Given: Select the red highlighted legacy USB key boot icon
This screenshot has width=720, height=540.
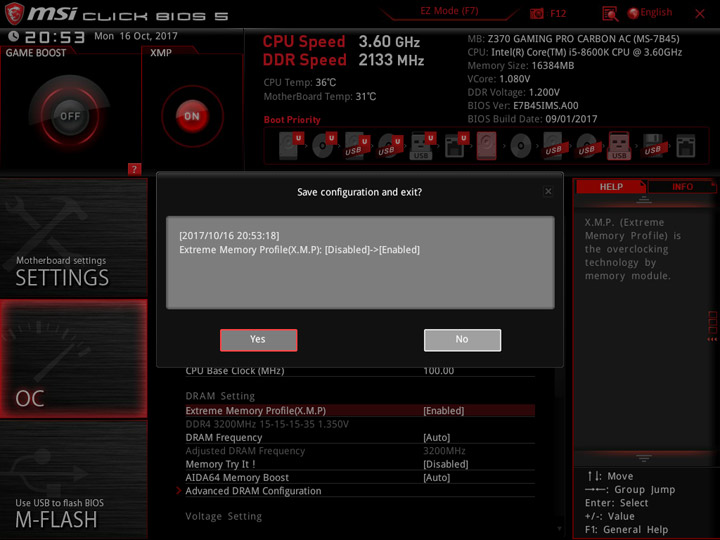Looking at the screenshot, I should [x=619, y=146].
